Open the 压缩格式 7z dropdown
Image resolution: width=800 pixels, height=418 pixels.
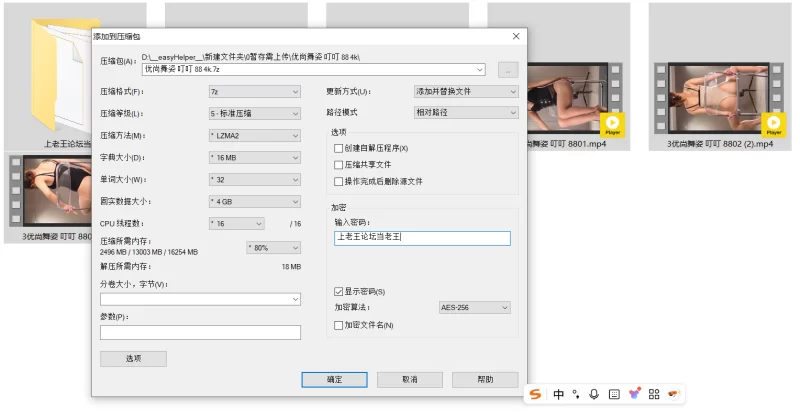tap(254, 91)
